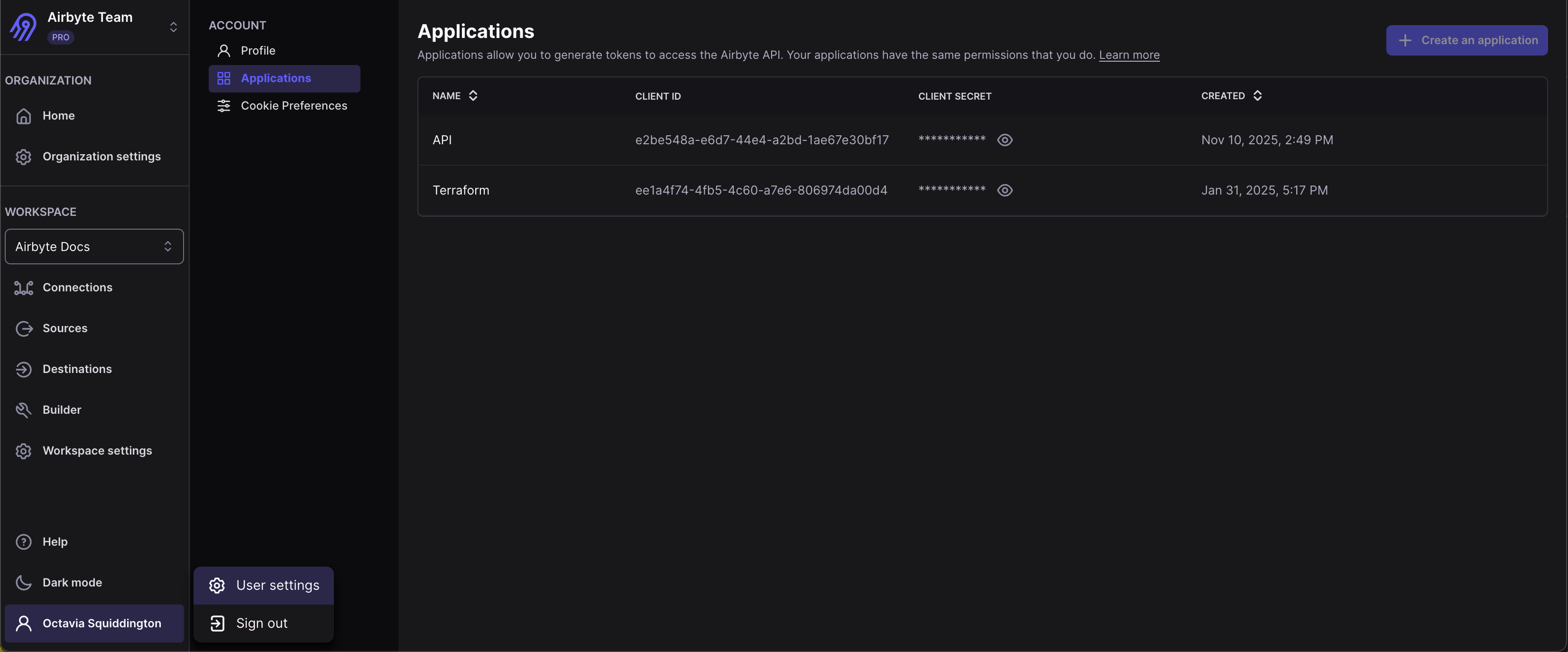The width and height of the screenshot is (1568, 652).
Task: Select the Connections icon in sidebar
Action: pyautogui.click(x=23, y=288)
